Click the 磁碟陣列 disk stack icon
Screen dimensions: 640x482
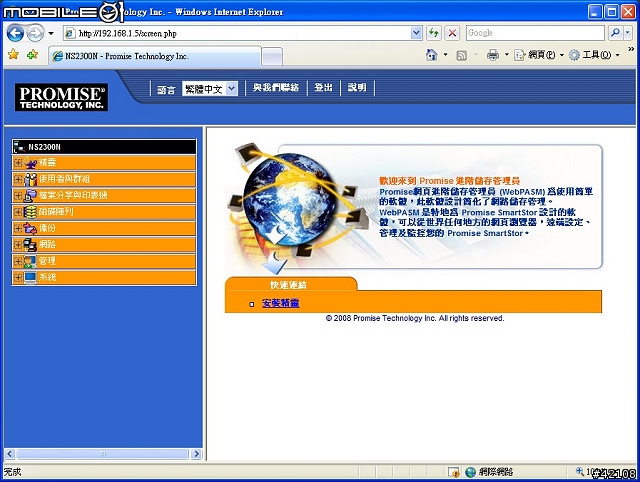[30, 211]
